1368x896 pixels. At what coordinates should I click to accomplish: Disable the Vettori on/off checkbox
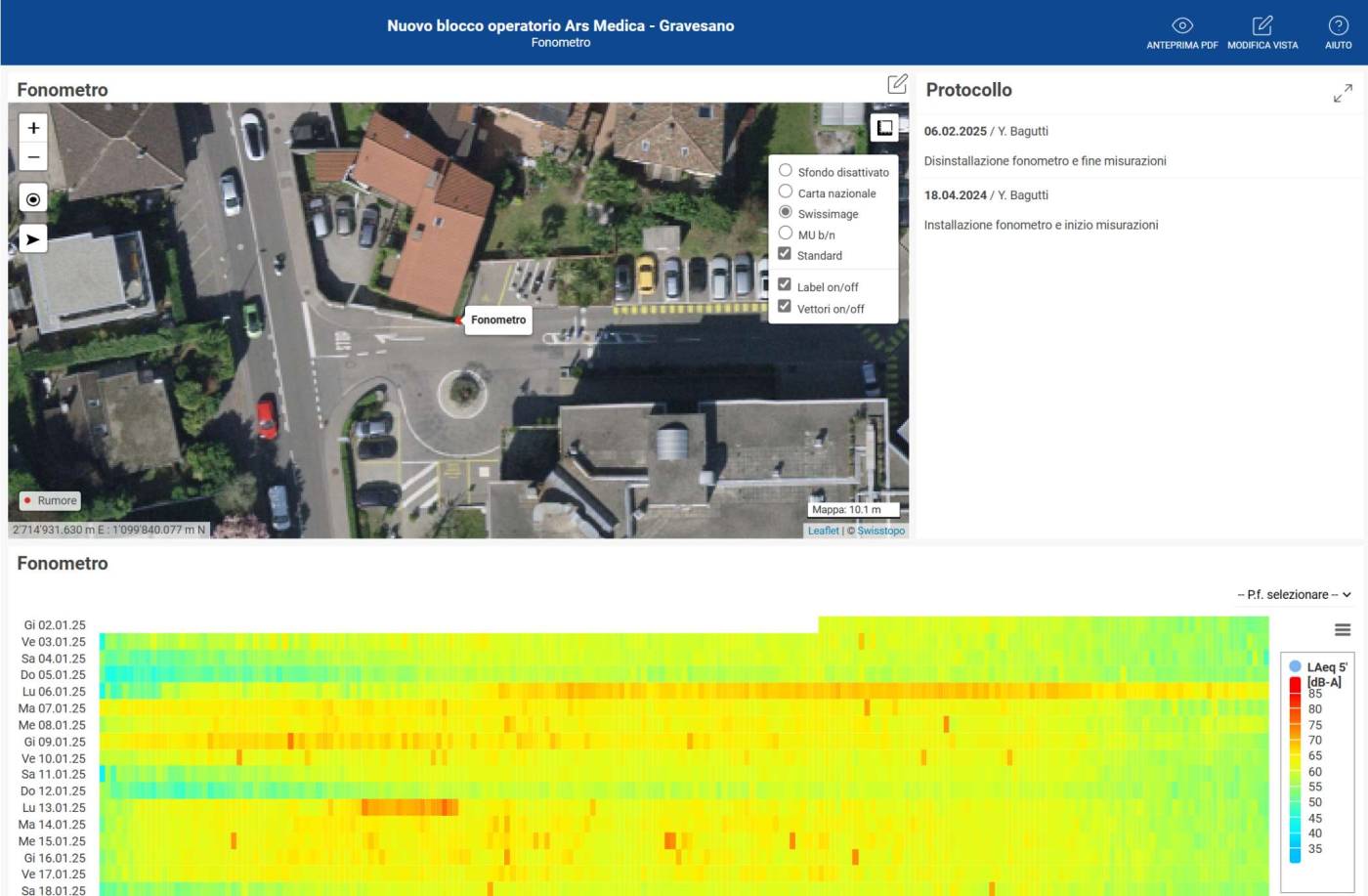click(785, 307)
